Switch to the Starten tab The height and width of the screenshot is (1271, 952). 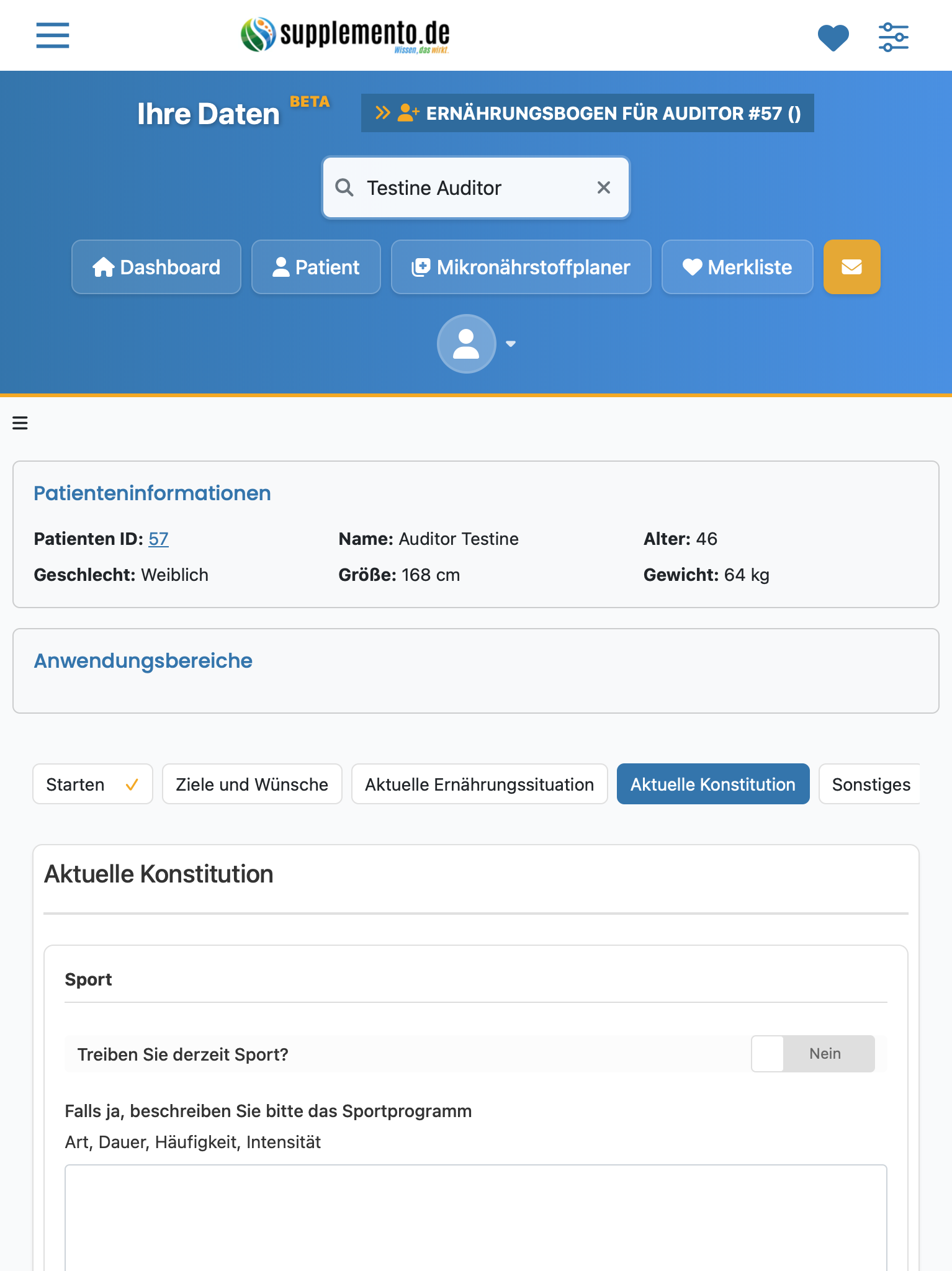click(92, 784)
